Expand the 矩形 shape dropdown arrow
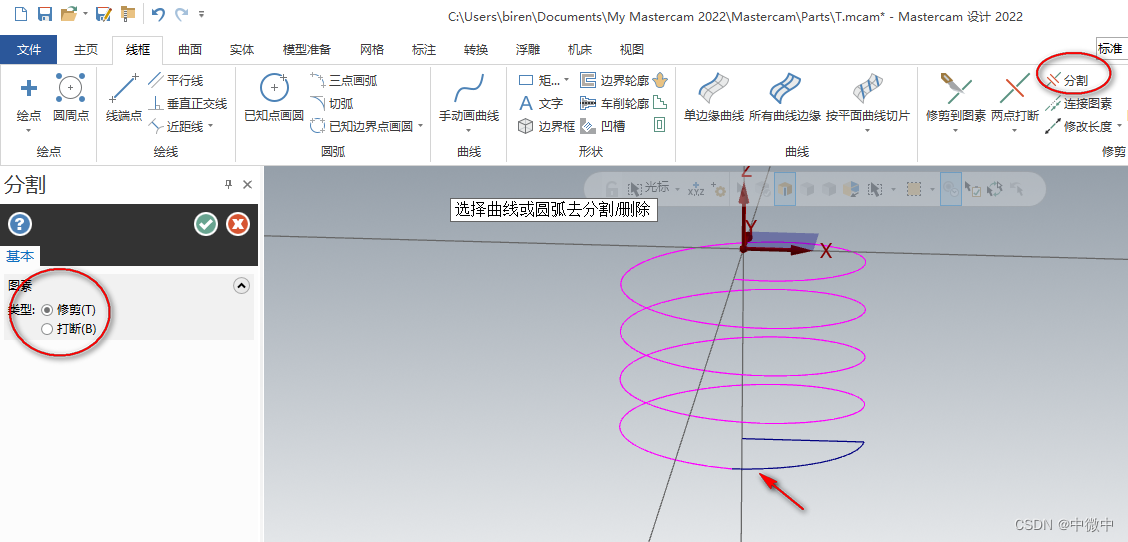Screen dimensions: 1128x542 (x=566, y=81)
